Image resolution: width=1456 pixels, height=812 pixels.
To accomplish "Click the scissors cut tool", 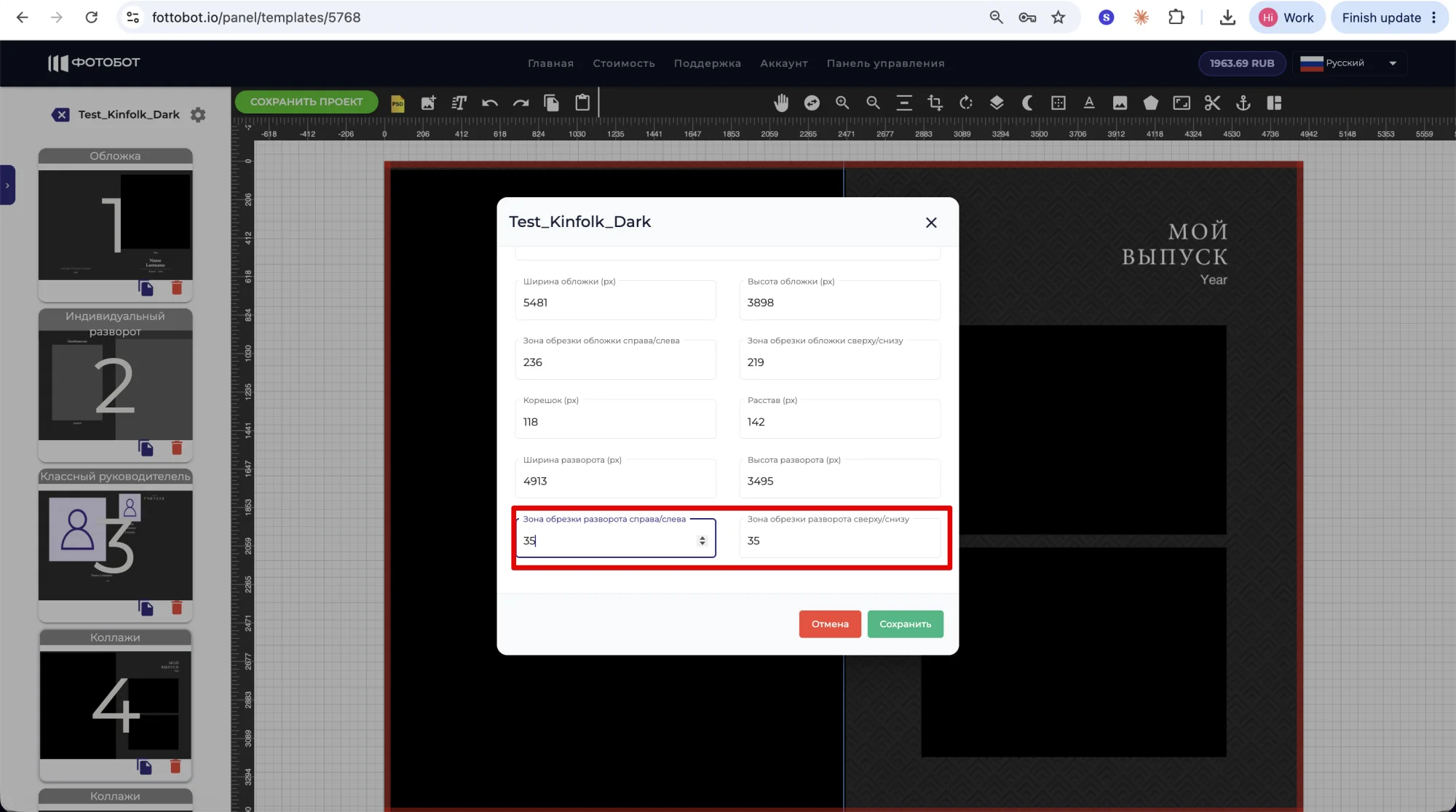I will coord(1212,103).
